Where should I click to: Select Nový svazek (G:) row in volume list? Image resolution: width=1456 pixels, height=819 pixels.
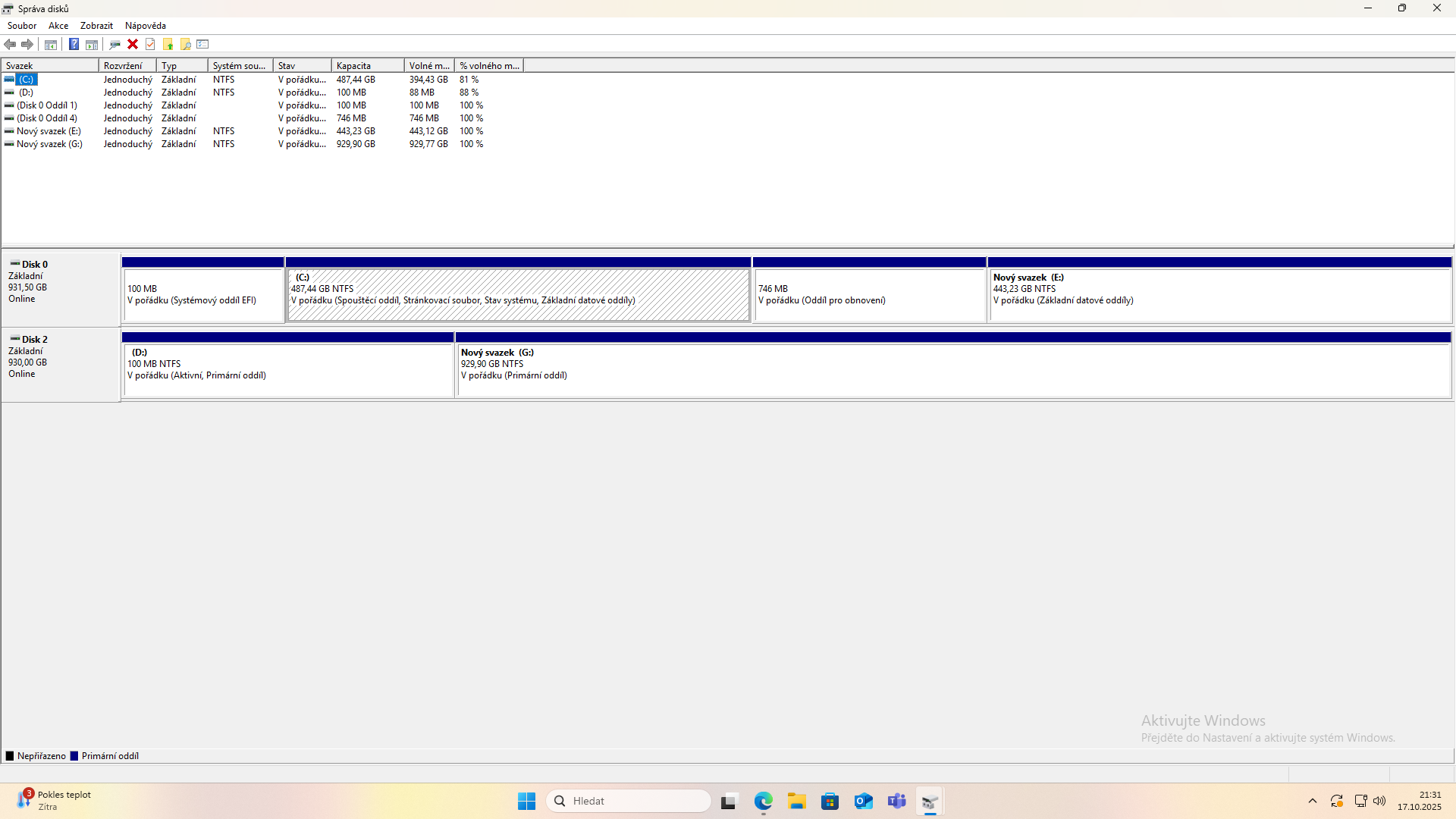click(49, 144)
